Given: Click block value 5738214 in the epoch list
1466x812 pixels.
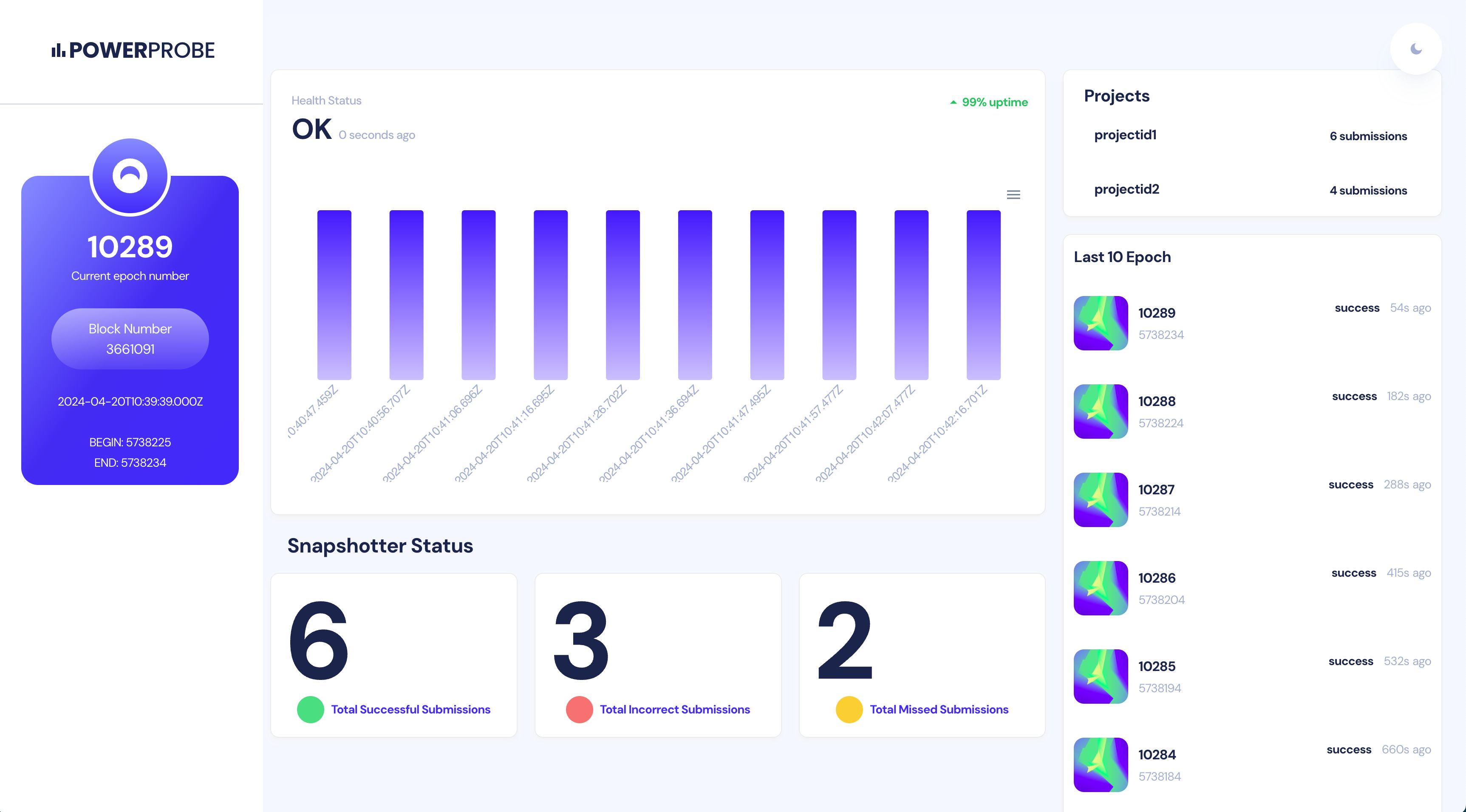Looking at the screenshot, I should pos(1159,512).
